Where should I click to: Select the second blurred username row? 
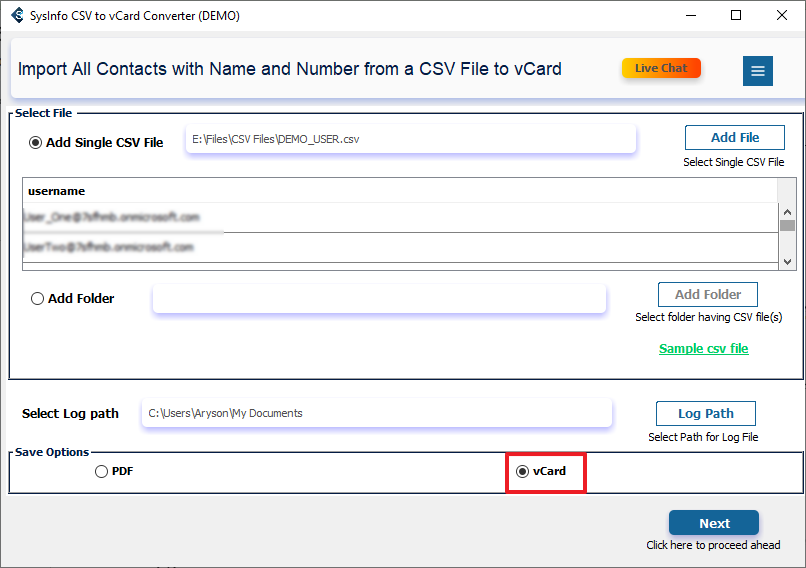click(x=401, y=247)
